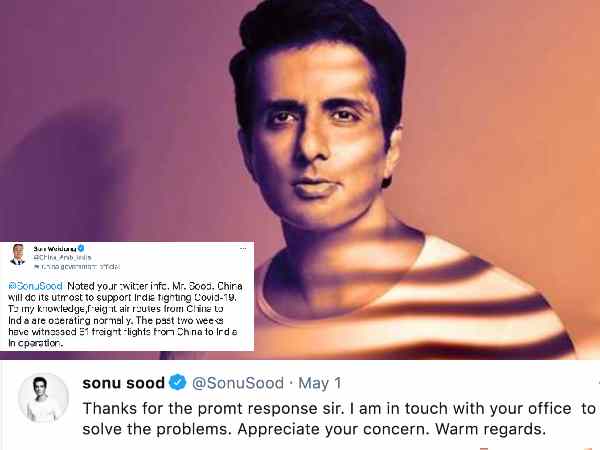Open sonu sood's round profile avatar
The image size is (600, 450).
point(43,398)
